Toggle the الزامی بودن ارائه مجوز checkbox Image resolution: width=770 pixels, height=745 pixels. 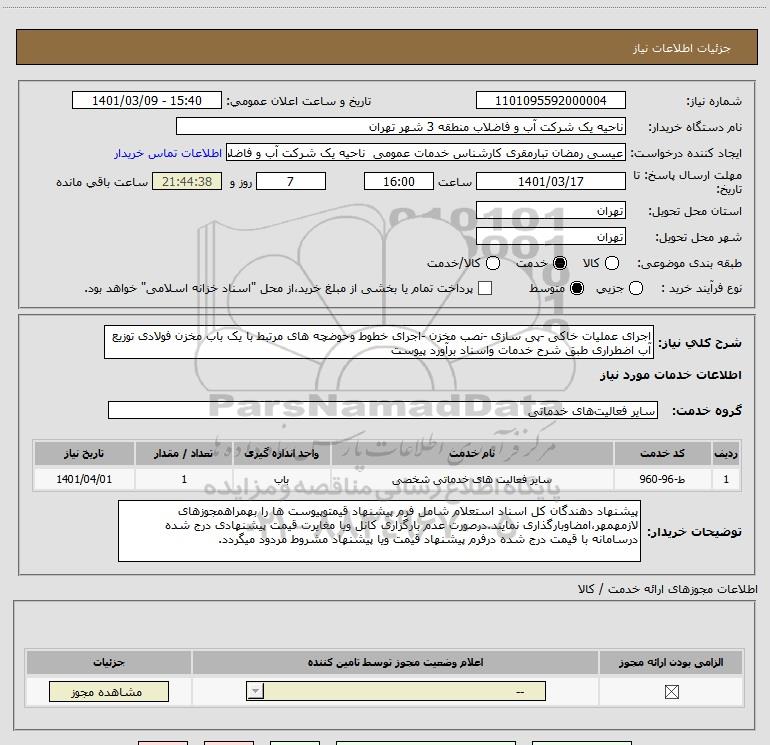click(671, 692)
